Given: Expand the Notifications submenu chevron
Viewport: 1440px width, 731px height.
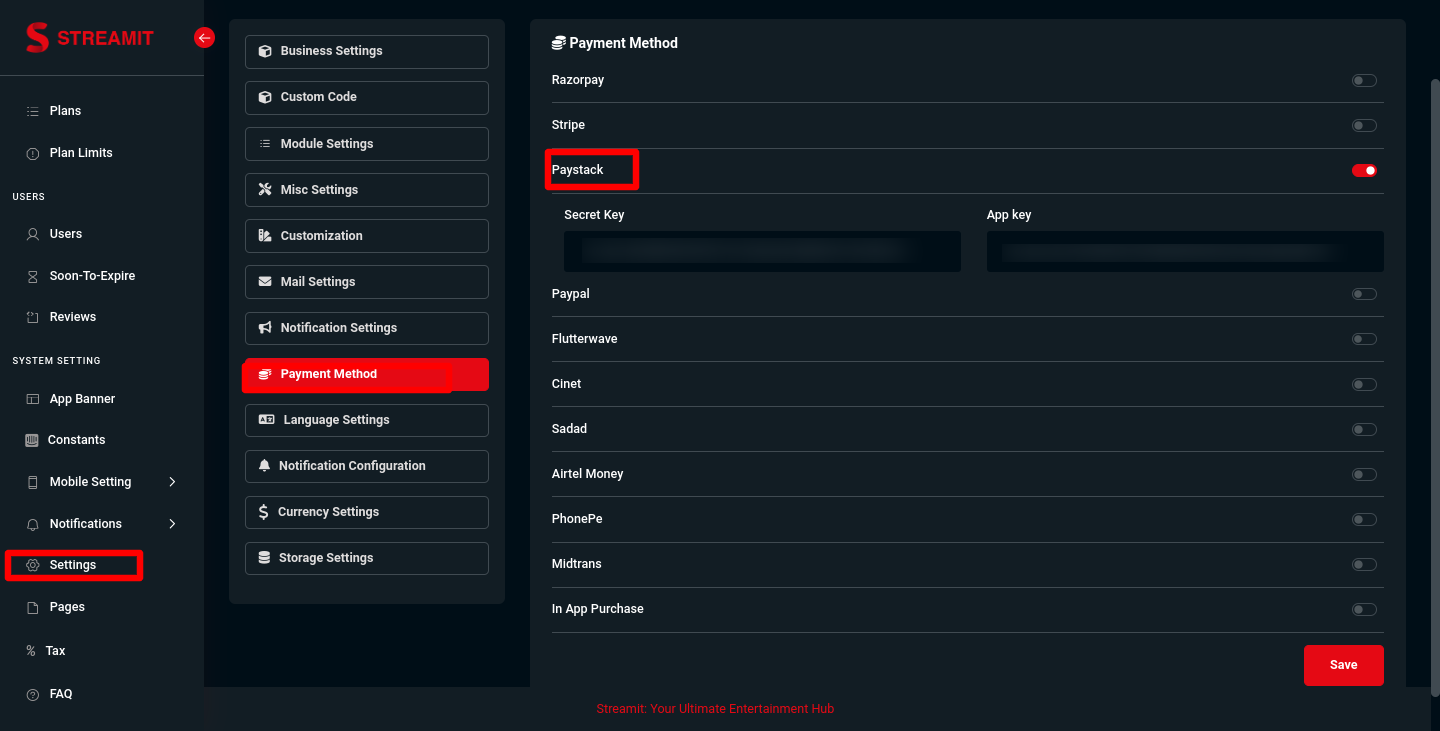Looking at the screenshot, I should [172, 524].
